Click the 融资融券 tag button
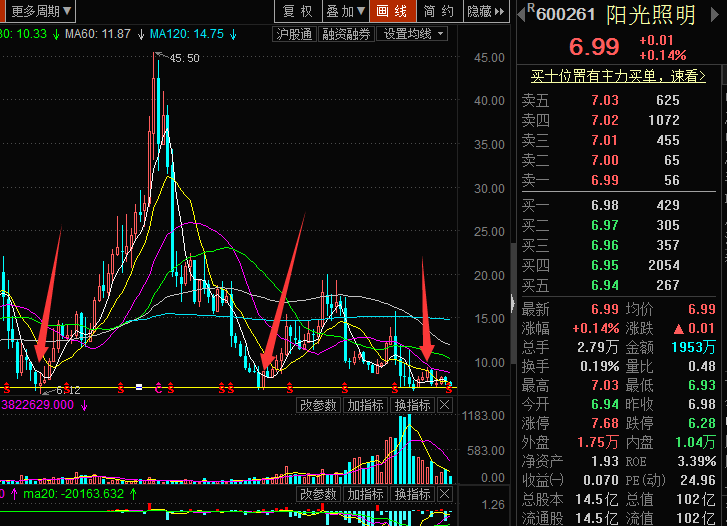Screen dimensions: 727x526 click(x=346, y=34)
